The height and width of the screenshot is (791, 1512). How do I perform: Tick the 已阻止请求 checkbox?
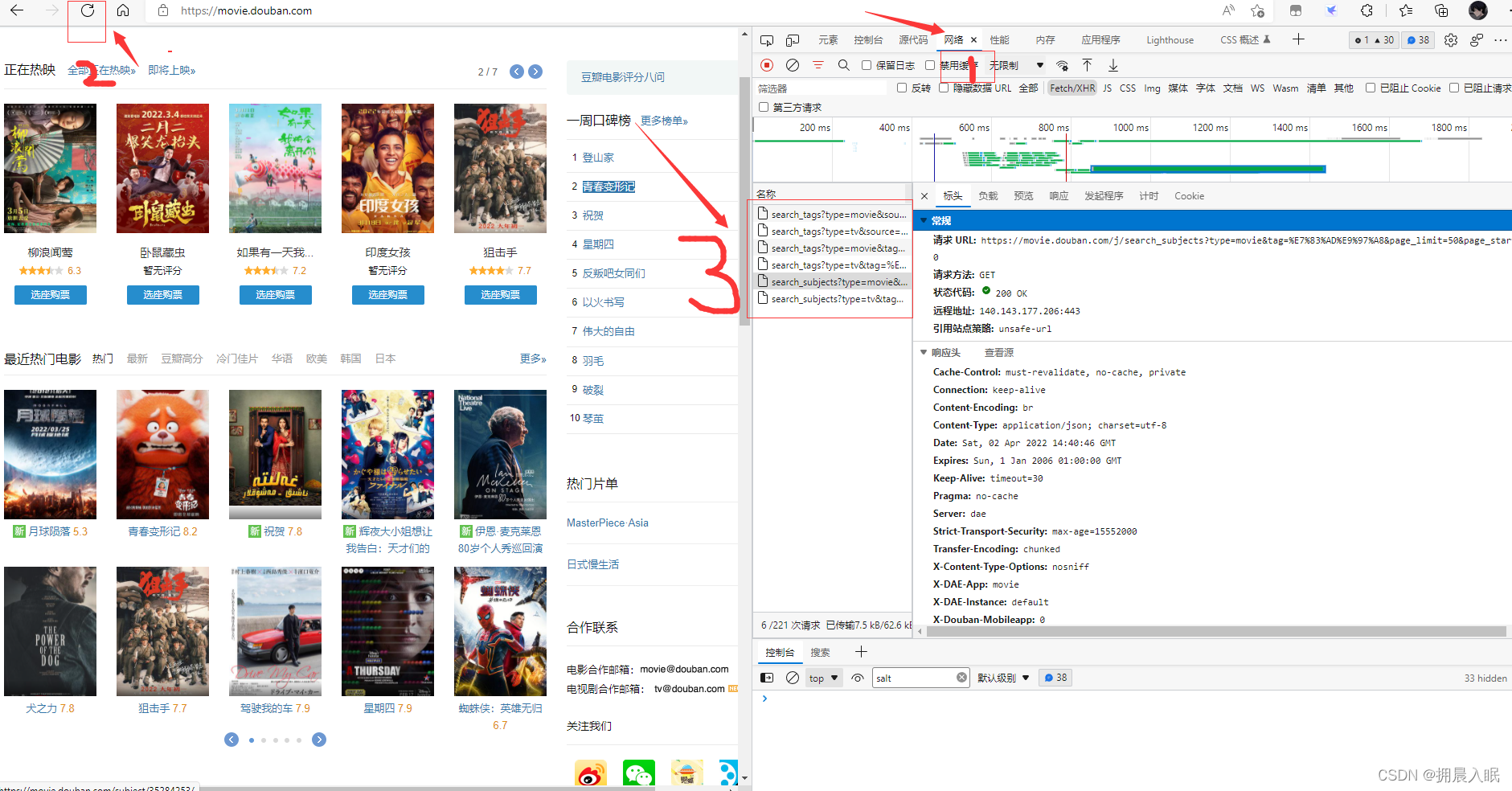1454,88
